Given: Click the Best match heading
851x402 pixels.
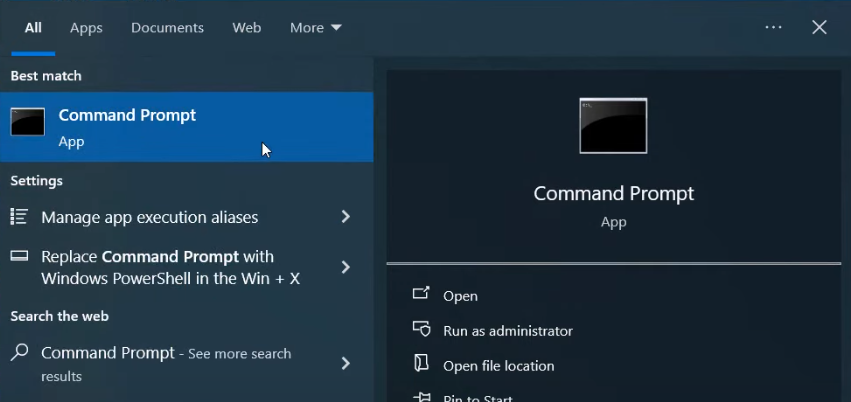Looking at the screenshot, I should point(46,76).
